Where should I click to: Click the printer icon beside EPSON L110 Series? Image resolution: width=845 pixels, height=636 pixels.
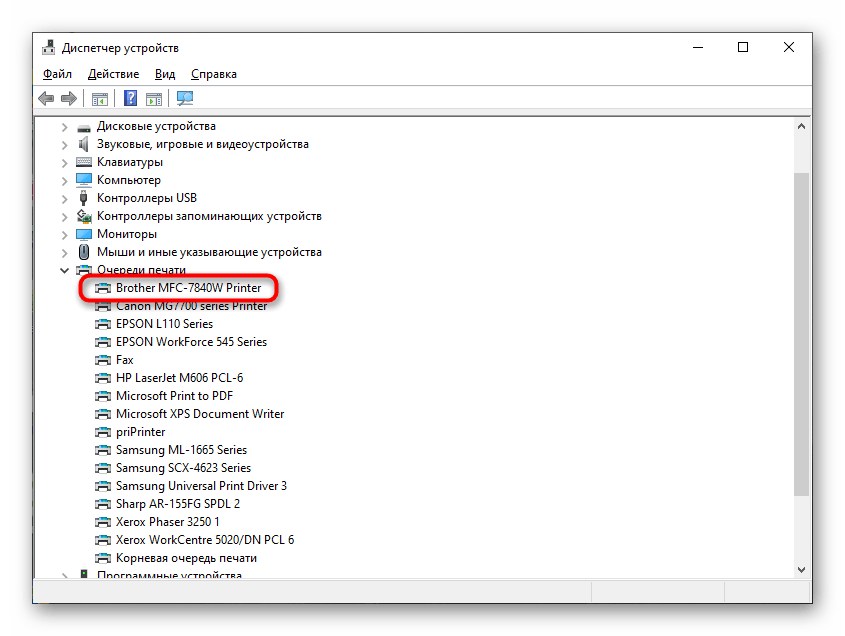(103, 324)
